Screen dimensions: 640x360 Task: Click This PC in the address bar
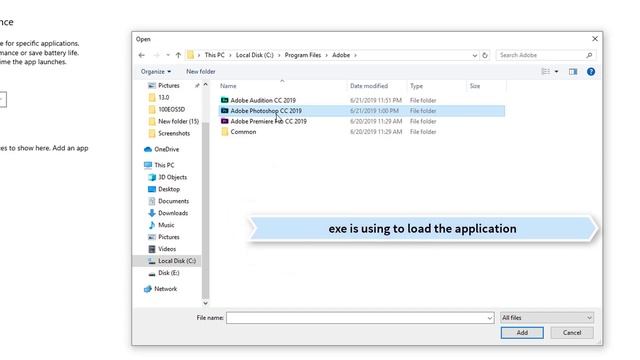point(214,55)
